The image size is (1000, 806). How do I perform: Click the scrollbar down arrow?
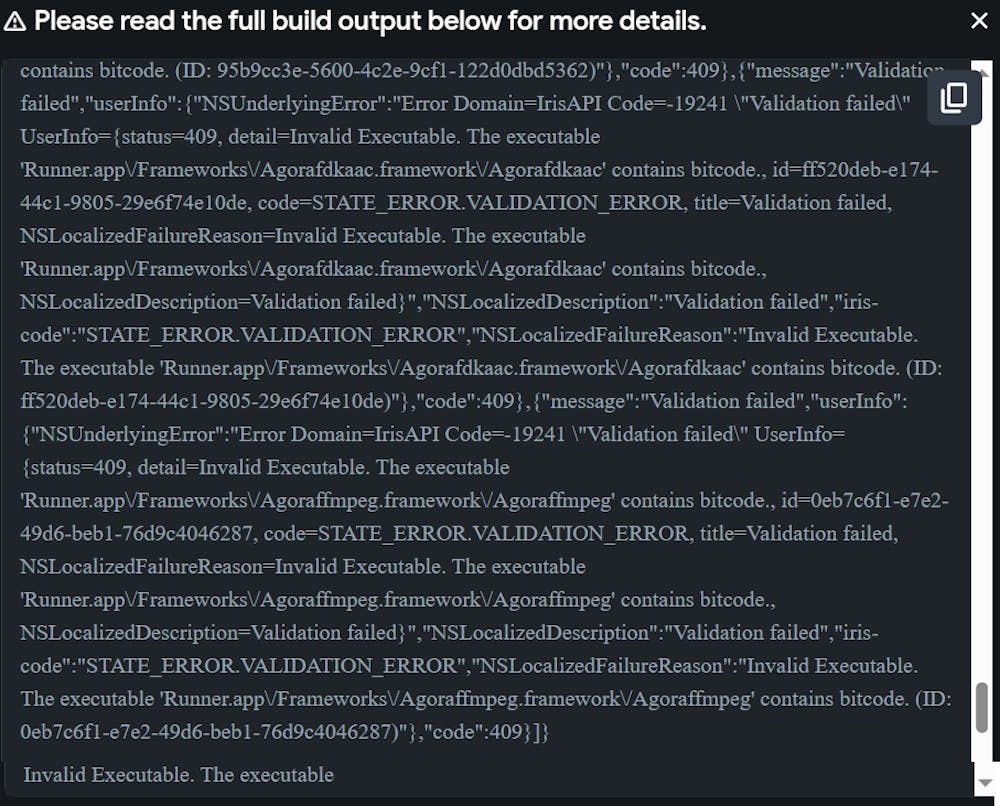pos(982,780)
